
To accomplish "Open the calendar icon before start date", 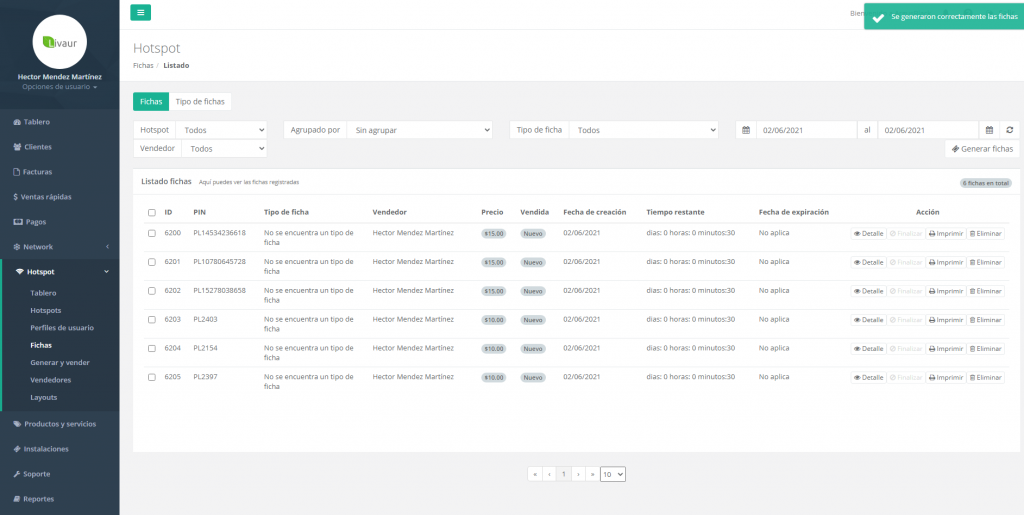I will (x=746, y=130).
